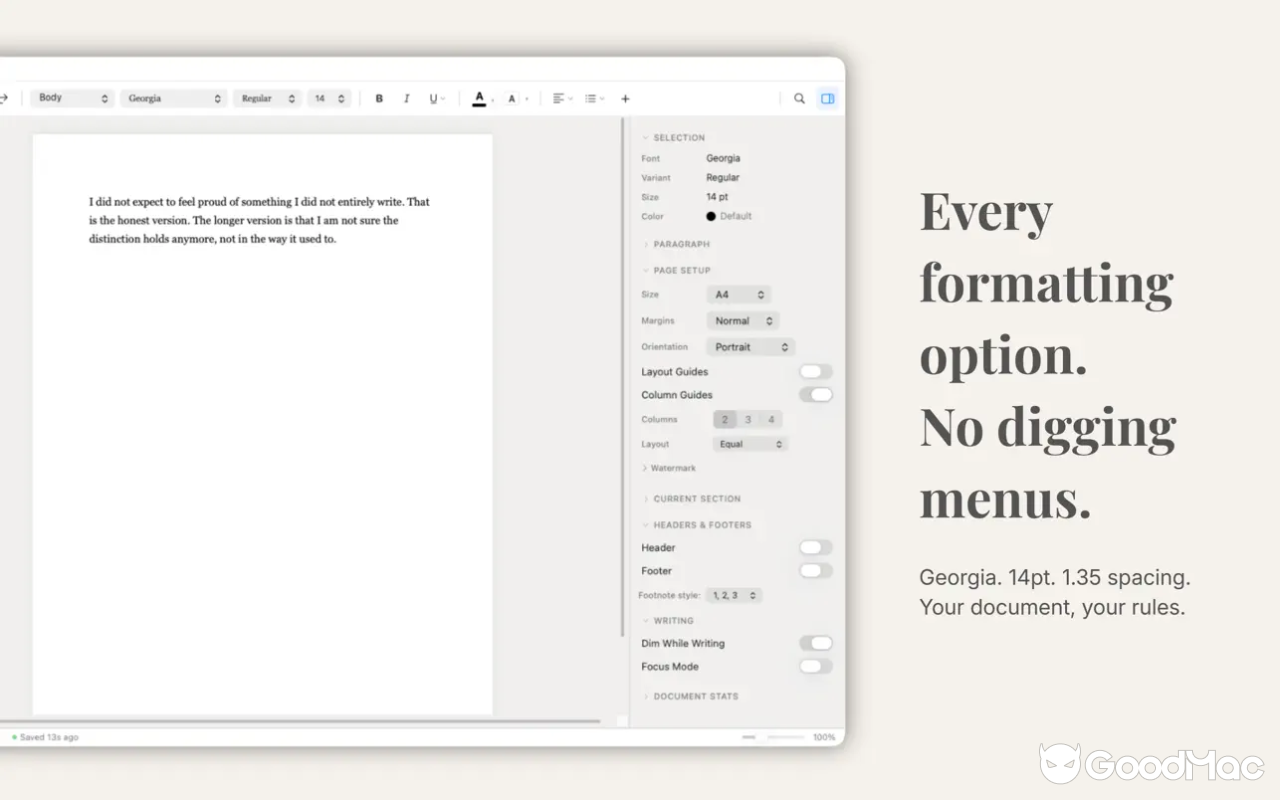Click the plus insert button in toolbar

coord(625,98)
